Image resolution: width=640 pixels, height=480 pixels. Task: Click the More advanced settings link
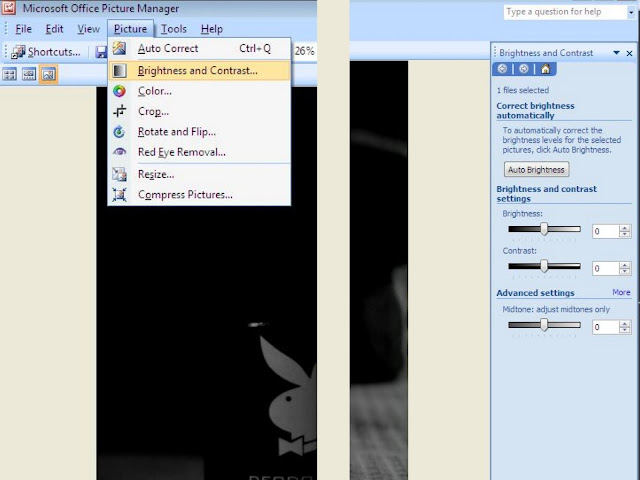(621, 292)
